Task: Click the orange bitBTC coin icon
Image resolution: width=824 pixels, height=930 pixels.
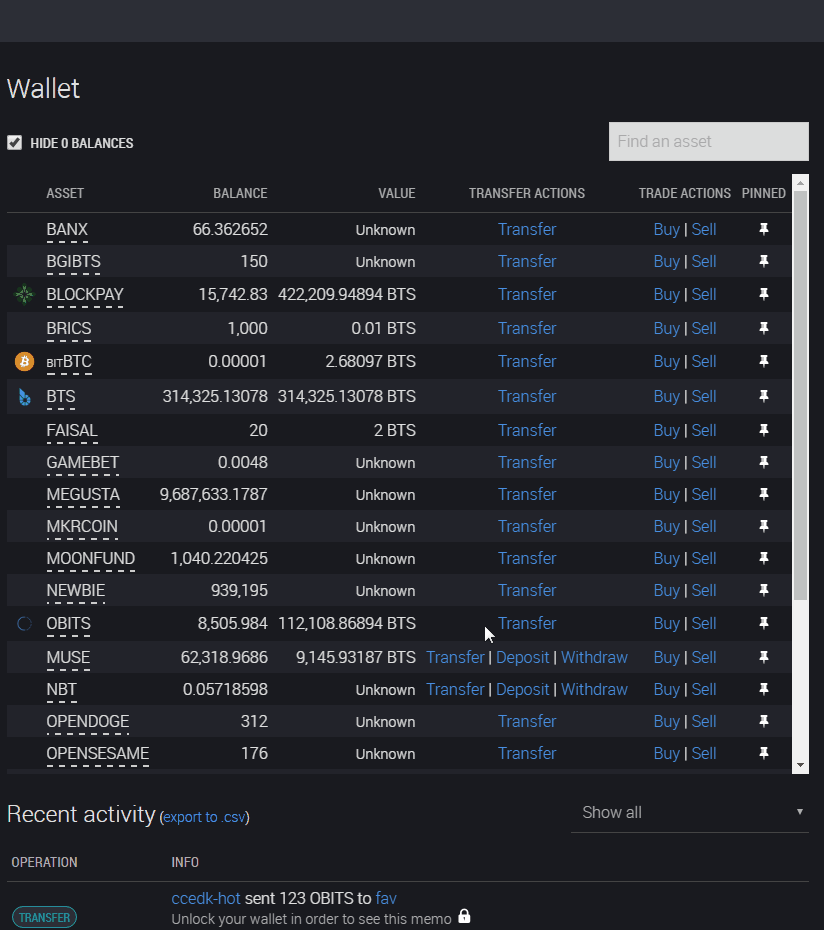Action: [x=24, y=361]
